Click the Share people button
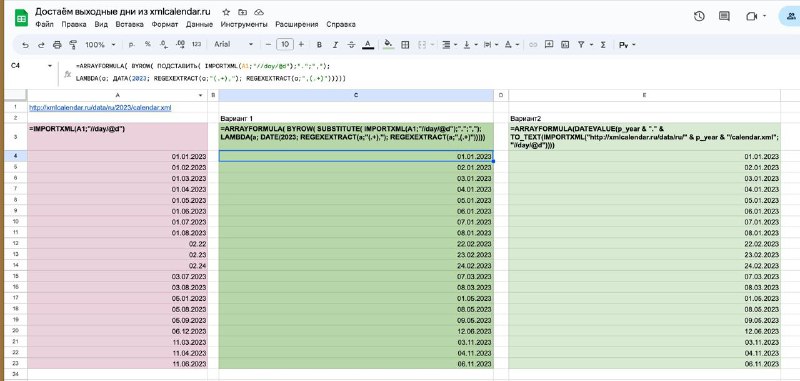The width and height of the screenshot is (800, 381). [790, 16]
